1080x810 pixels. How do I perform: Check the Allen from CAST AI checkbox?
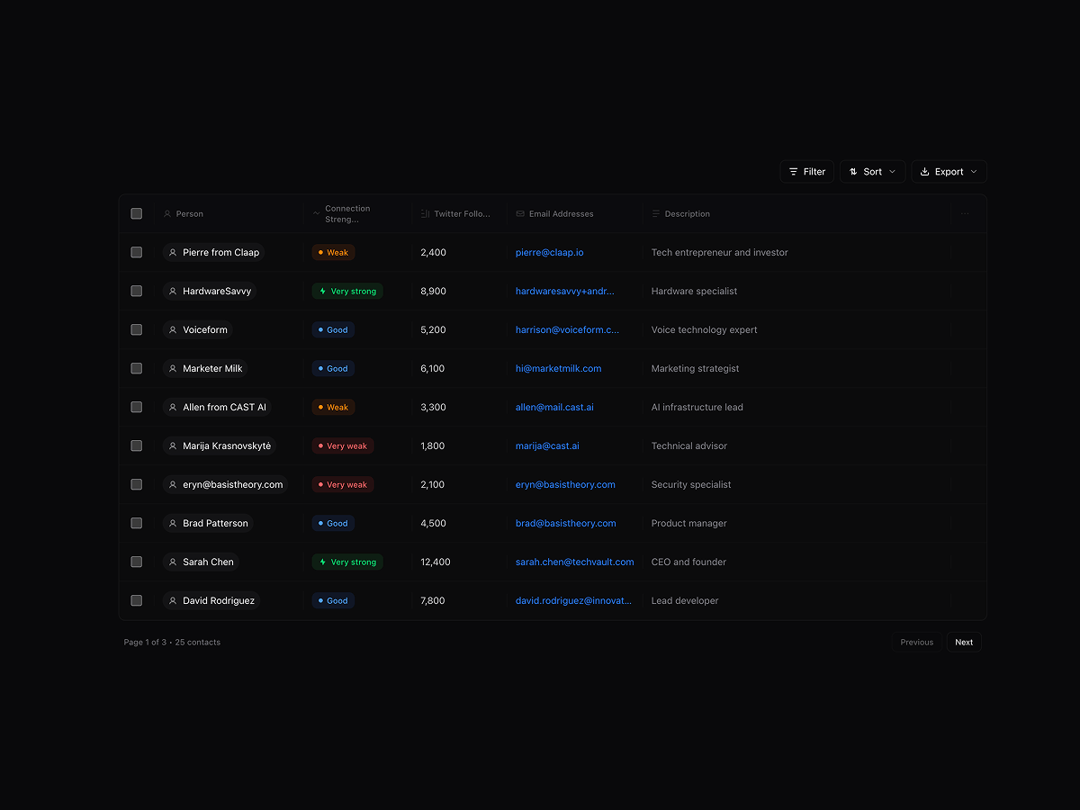click(x=136, y=407)
